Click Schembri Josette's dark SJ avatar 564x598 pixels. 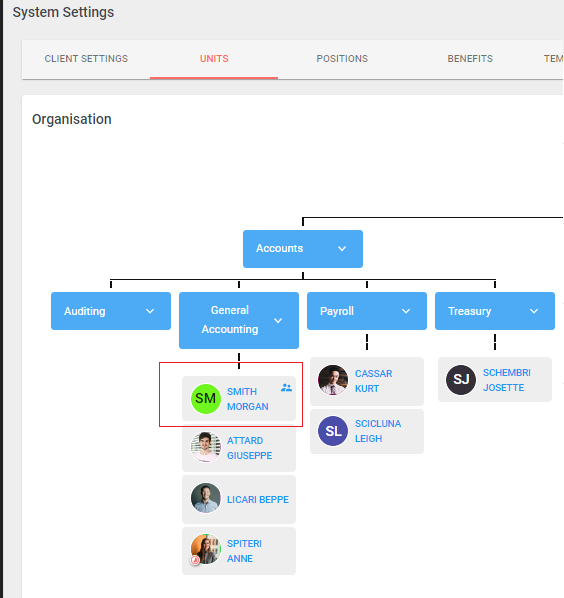click(x=461, y=379)
